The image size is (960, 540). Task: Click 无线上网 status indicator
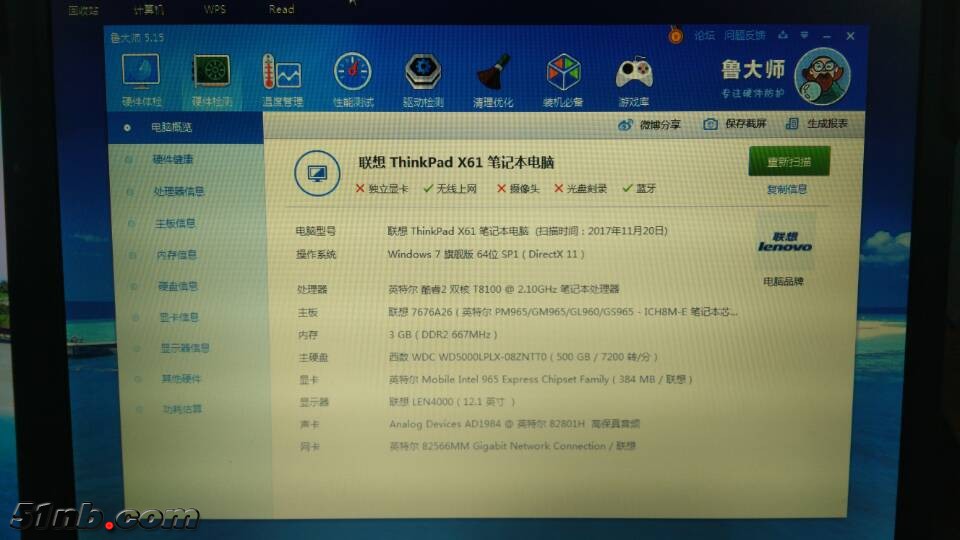click(x=450, y=189)
